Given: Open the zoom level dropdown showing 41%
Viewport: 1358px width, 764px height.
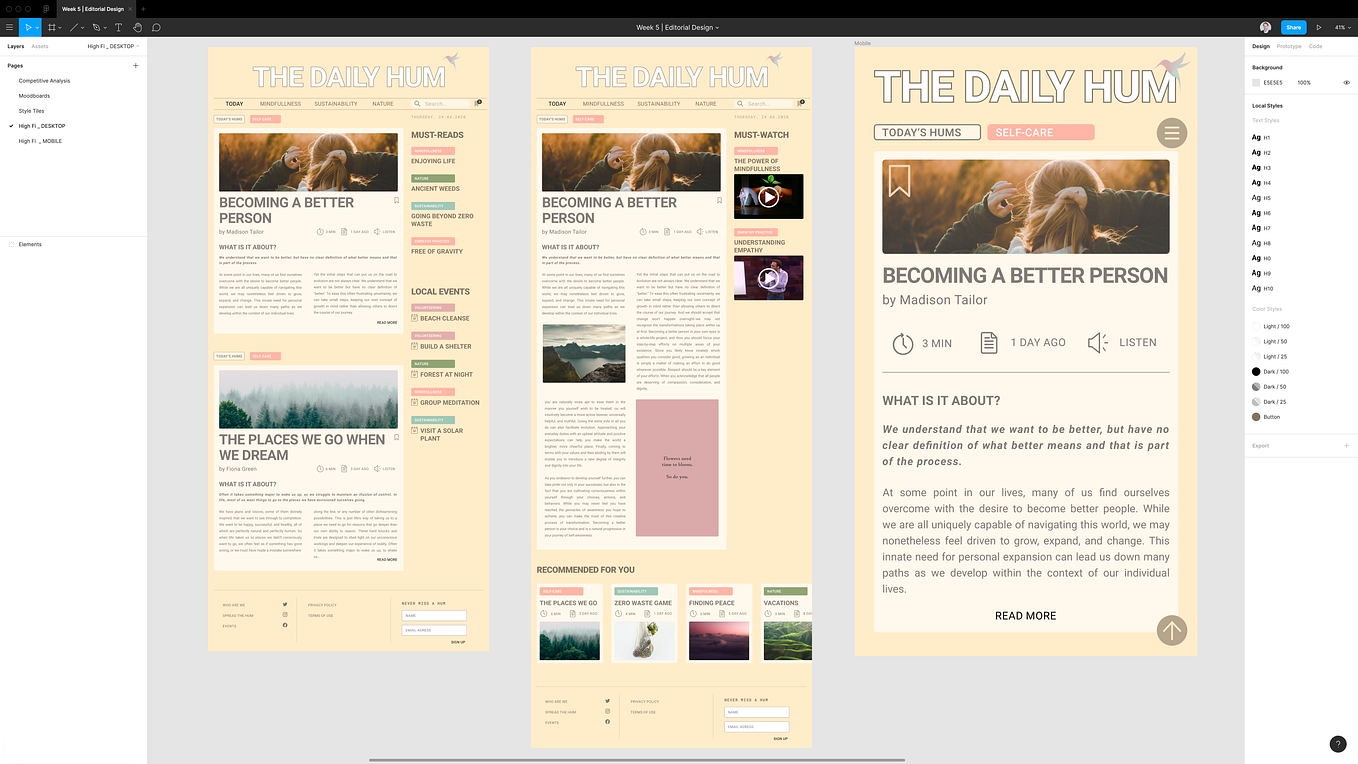Looking at the screenshot, I should pos(1343,27).
